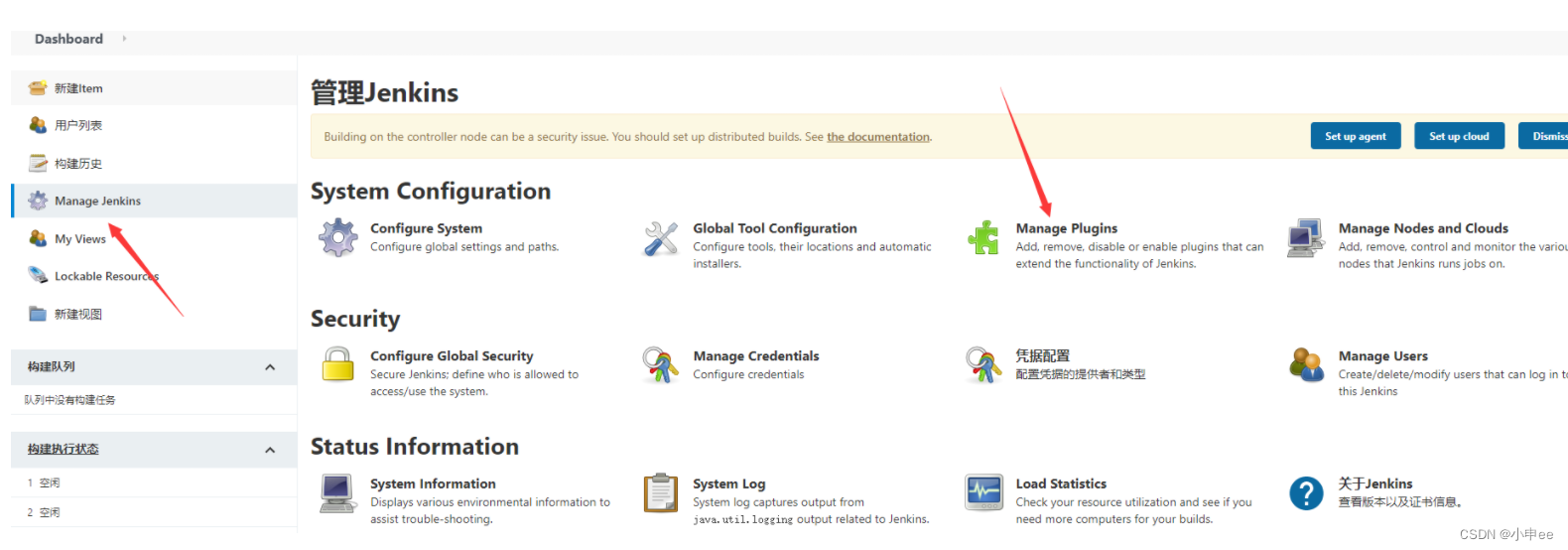Click the 关于Jenkins question mark icon
The height and width of the screenshot is (550, 1568).
coord(1306,492)
